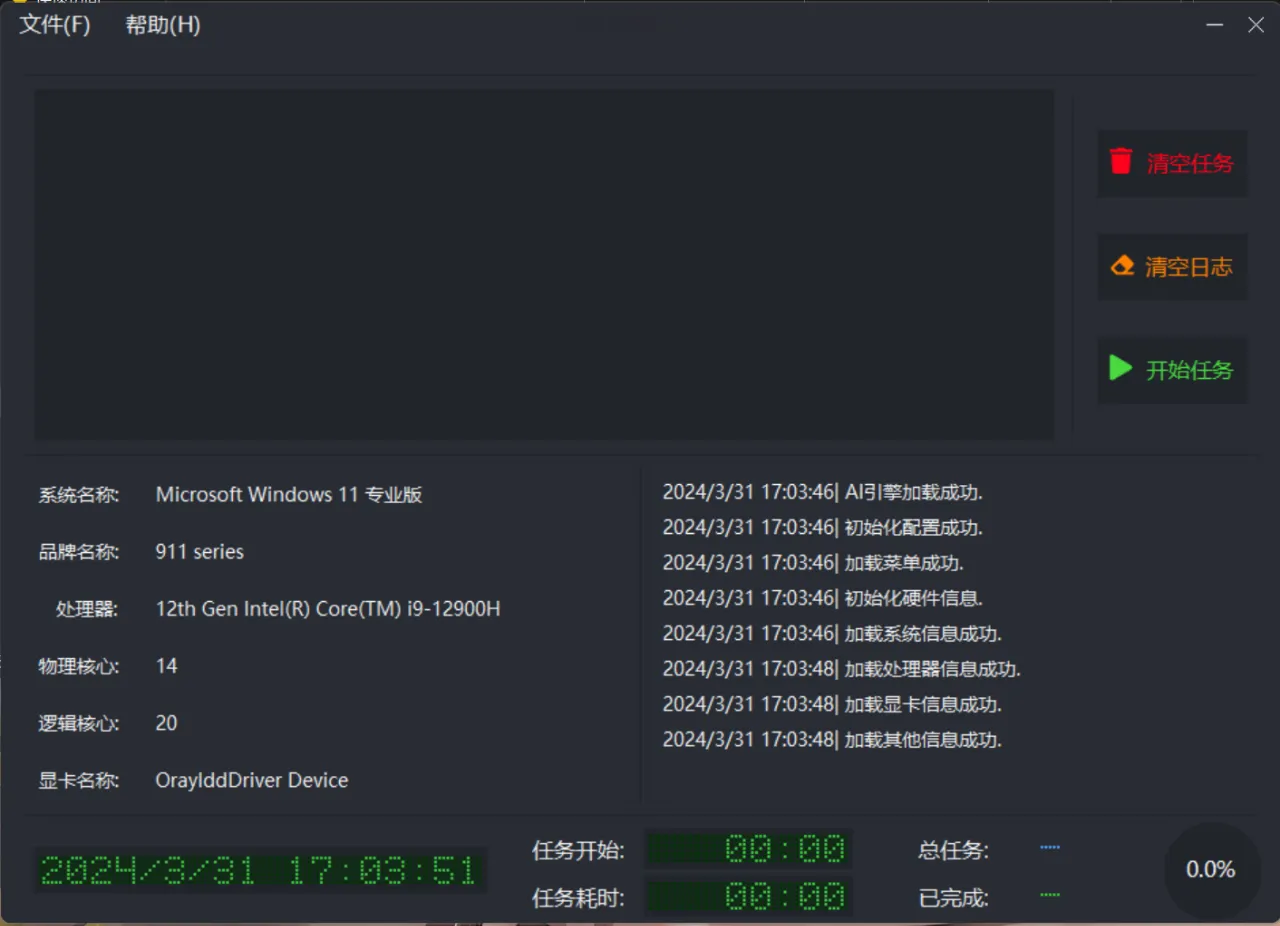Click the 处理器 label
The width and height of the screenshot is (1280, 926).
point(87,609)
